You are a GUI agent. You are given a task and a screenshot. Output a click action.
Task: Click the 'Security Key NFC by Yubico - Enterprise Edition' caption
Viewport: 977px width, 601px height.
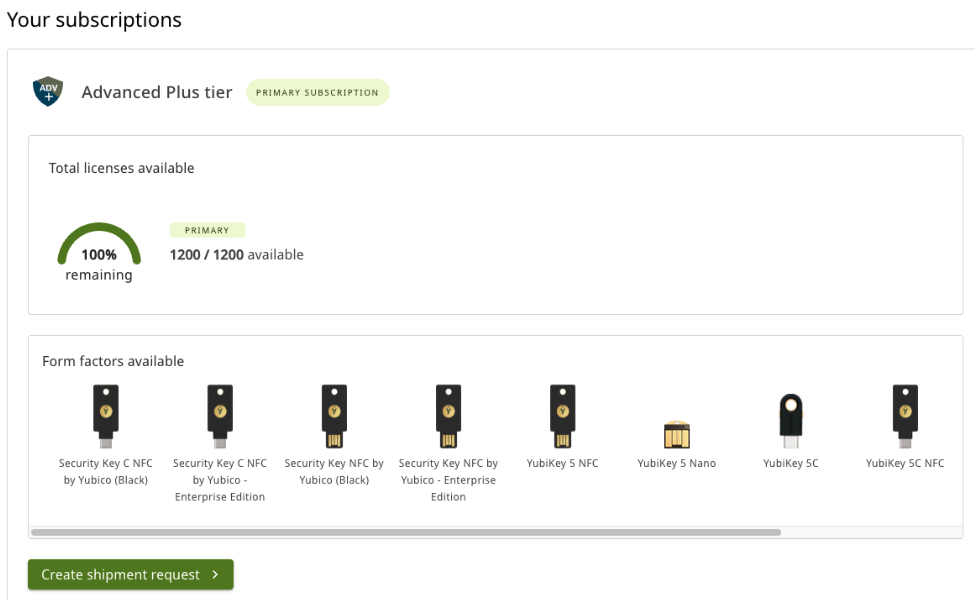pos(448,480)
